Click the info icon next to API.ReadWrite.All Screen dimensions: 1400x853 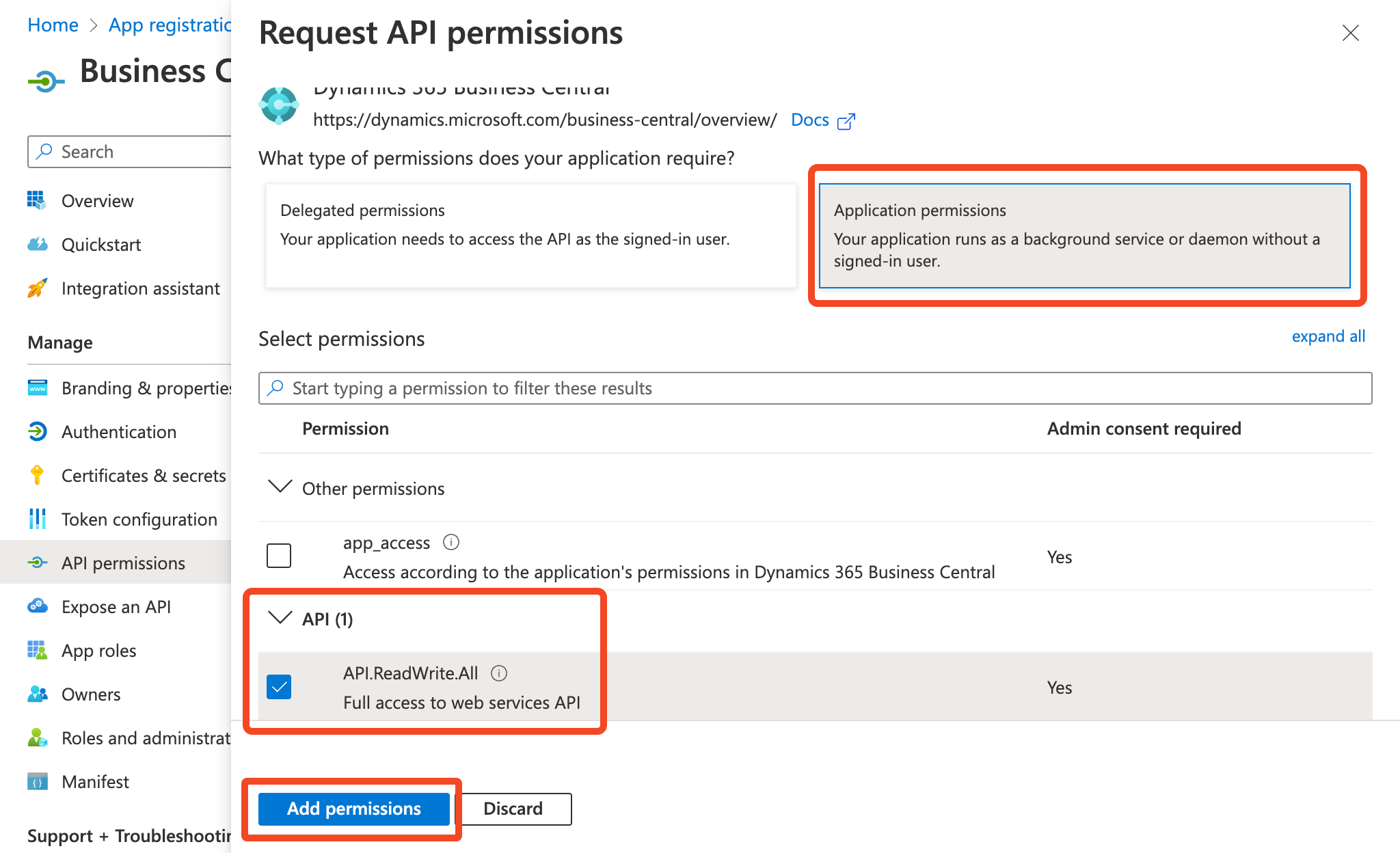point(499,673)
